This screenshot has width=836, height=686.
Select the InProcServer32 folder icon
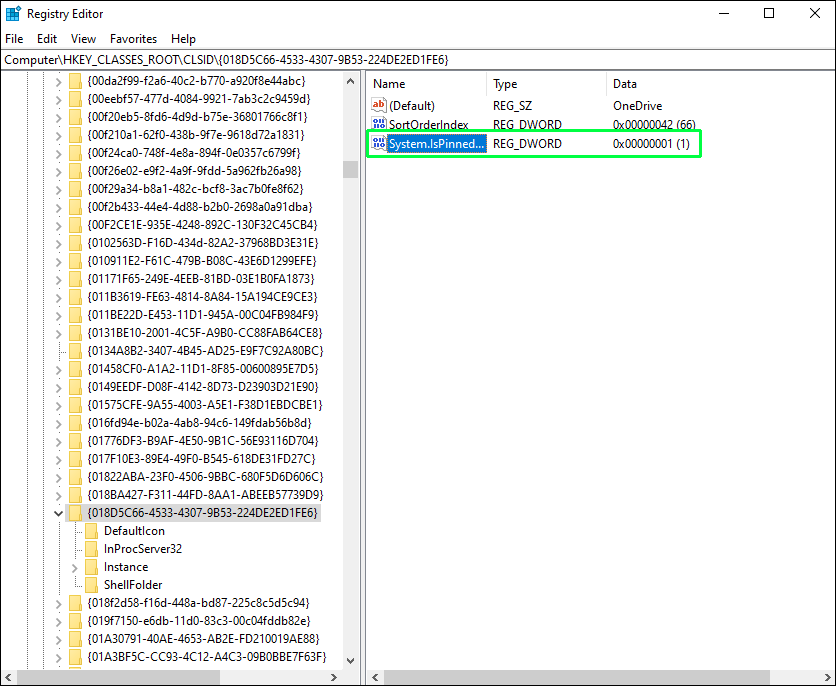(x=92, y=549)
